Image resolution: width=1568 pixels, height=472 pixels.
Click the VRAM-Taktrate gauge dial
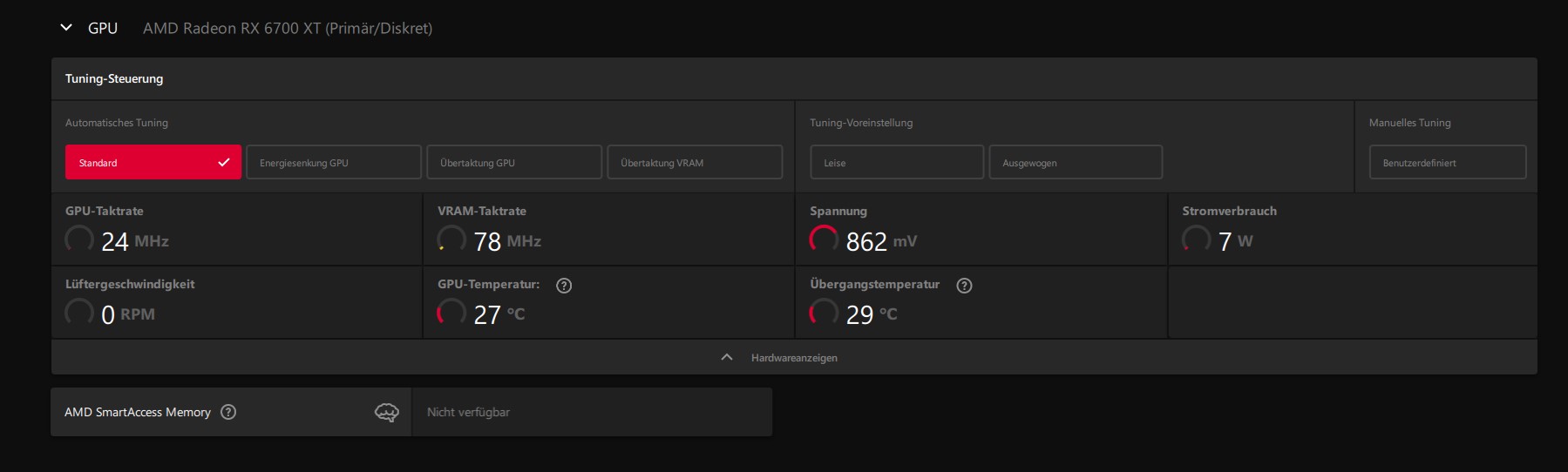pyautogui.click(x=451, y=239)
